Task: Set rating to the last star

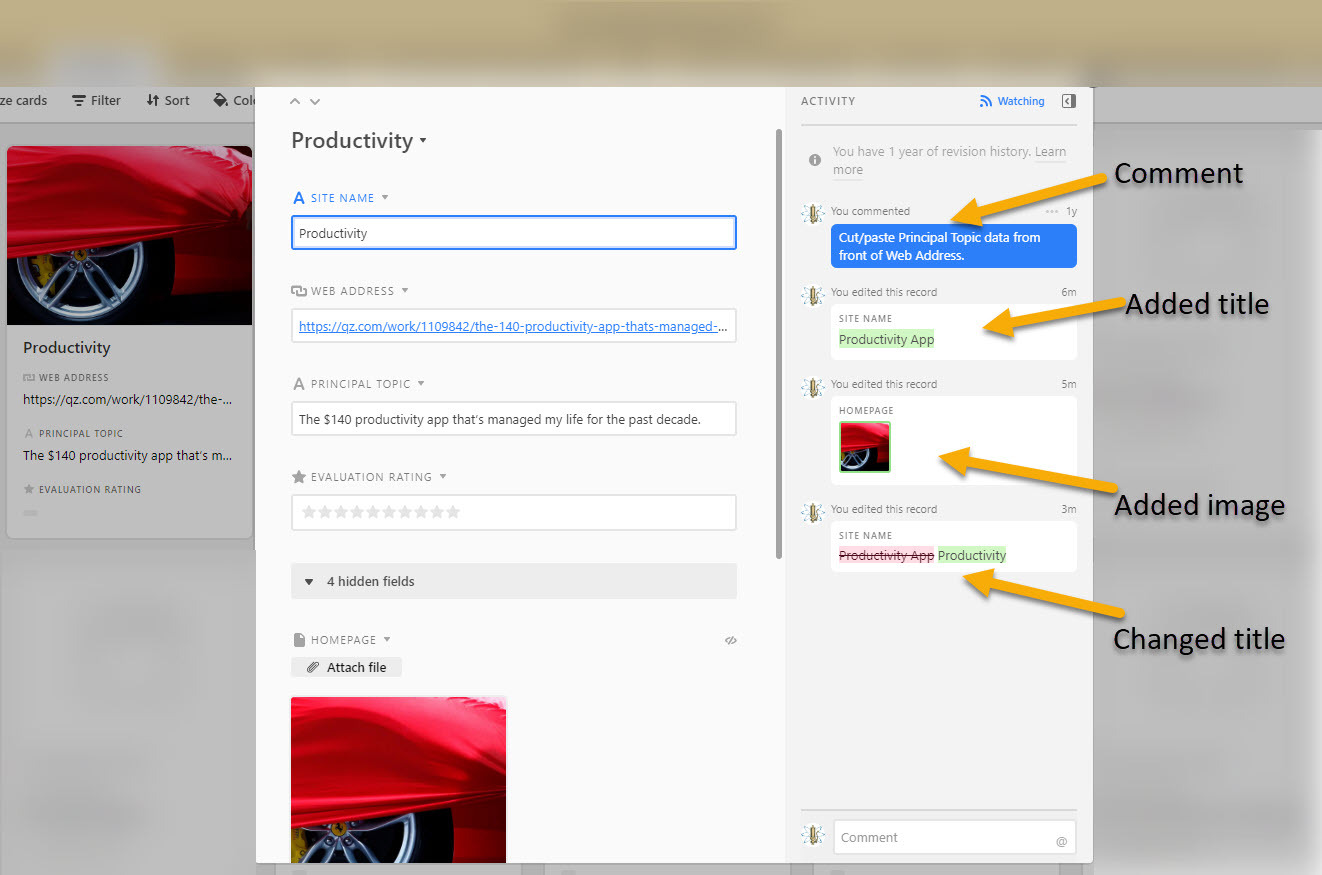Action: (453, 512)
